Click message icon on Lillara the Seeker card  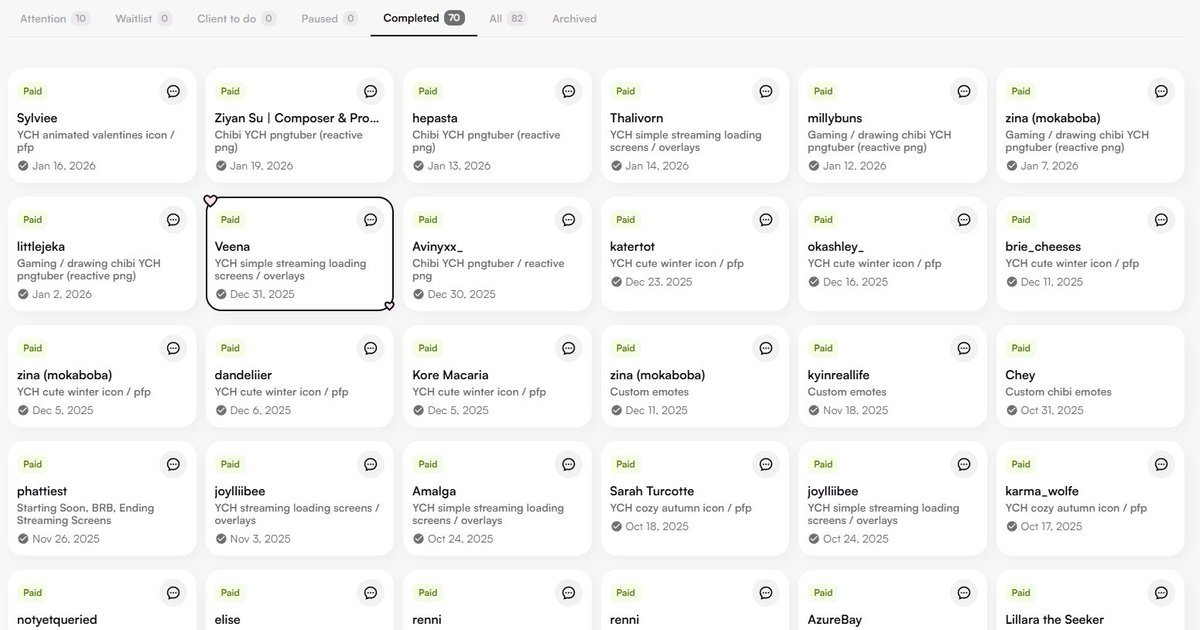coord(1161,592)
